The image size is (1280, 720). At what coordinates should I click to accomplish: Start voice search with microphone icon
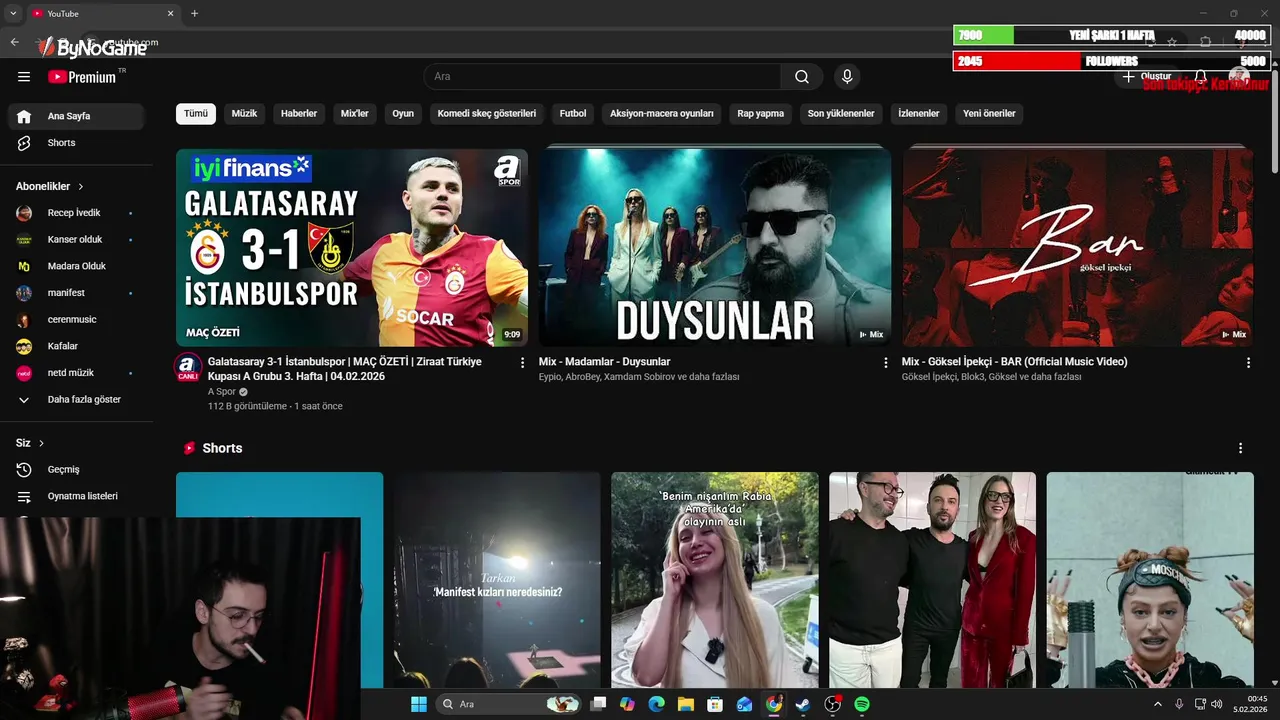(x=847, y=77)
